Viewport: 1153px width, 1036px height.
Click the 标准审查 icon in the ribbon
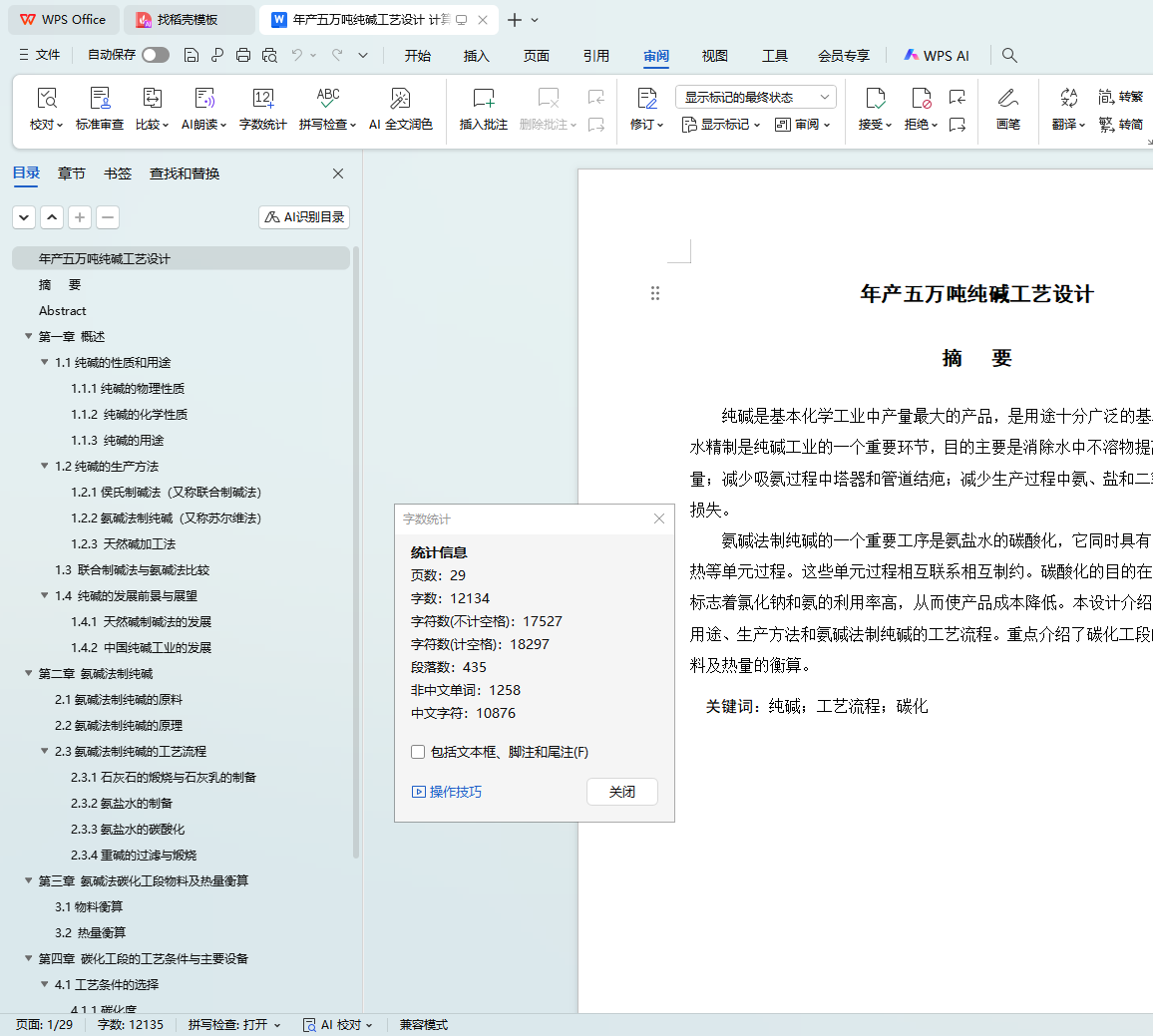coord(100,99)
